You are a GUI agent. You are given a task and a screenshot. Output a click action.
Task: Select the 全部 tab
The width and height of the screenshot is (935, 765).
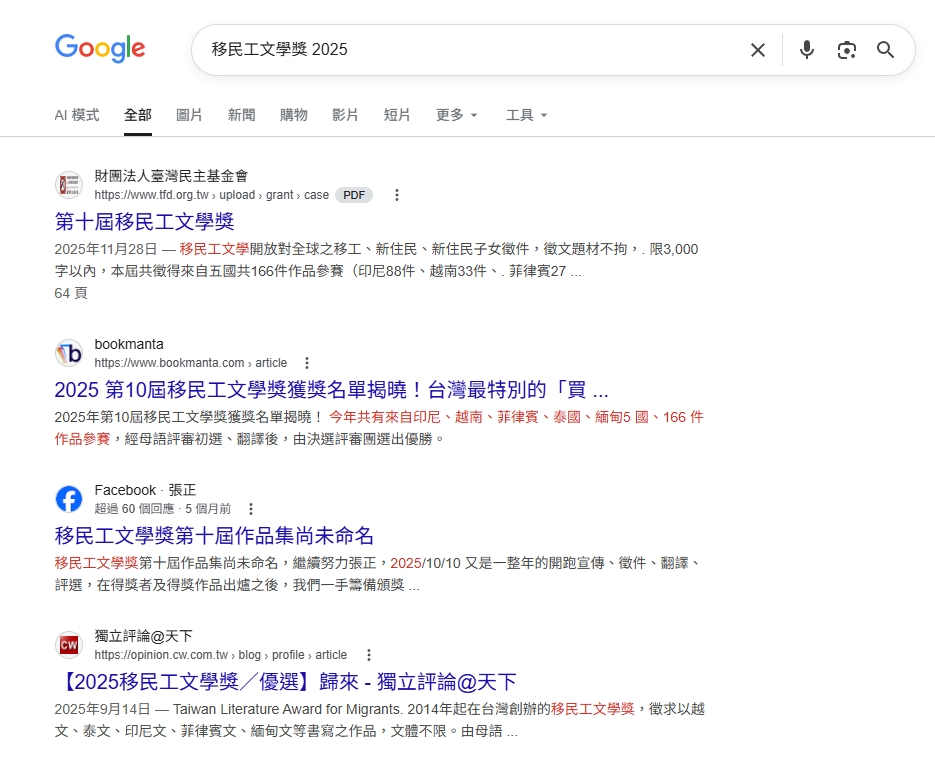(x=138, y=115)
